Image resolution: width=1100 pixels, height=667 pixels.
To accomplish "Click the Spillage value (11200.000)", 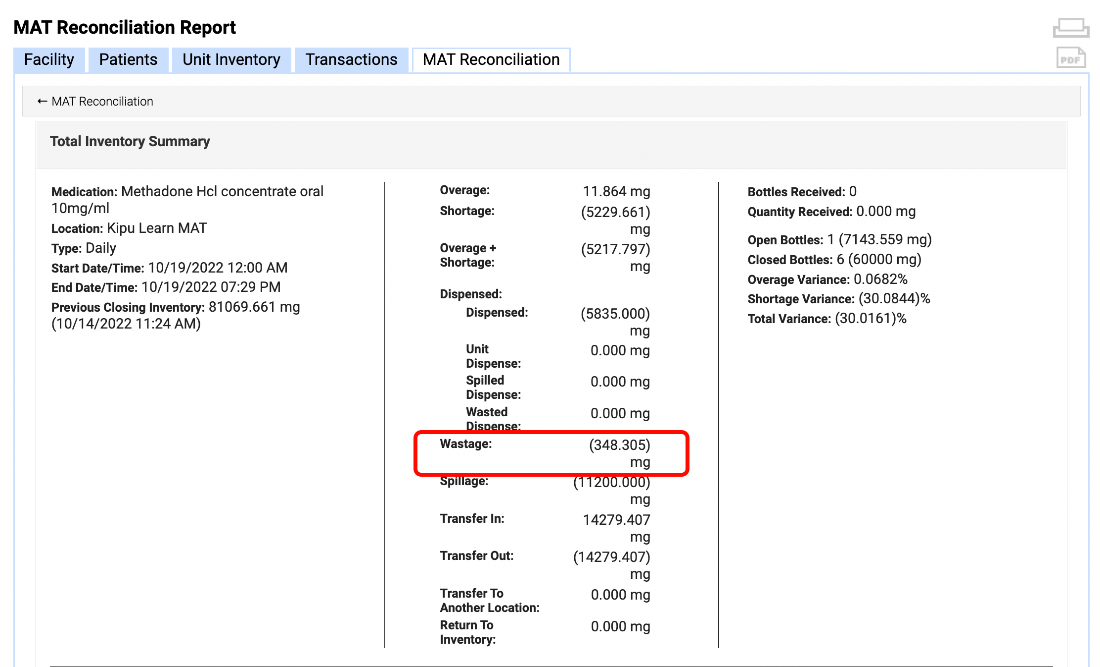I will (612, 482).
